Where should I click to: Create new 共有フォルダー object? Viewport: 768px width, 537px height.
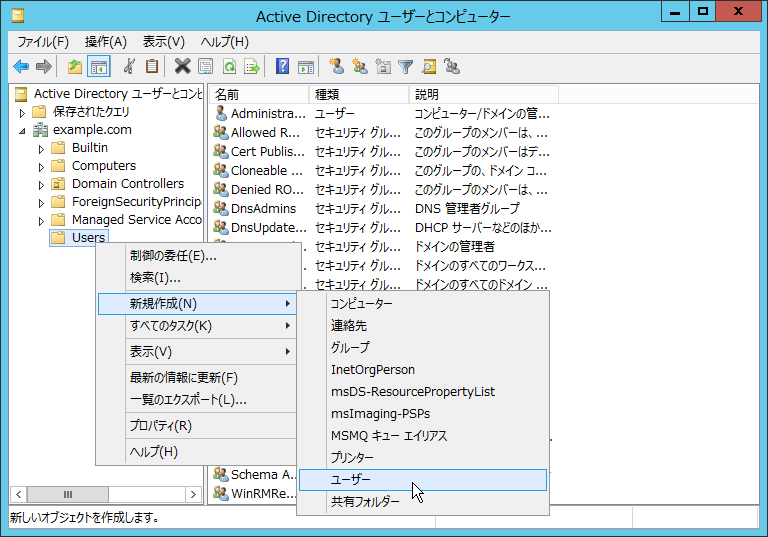point(423,502)
